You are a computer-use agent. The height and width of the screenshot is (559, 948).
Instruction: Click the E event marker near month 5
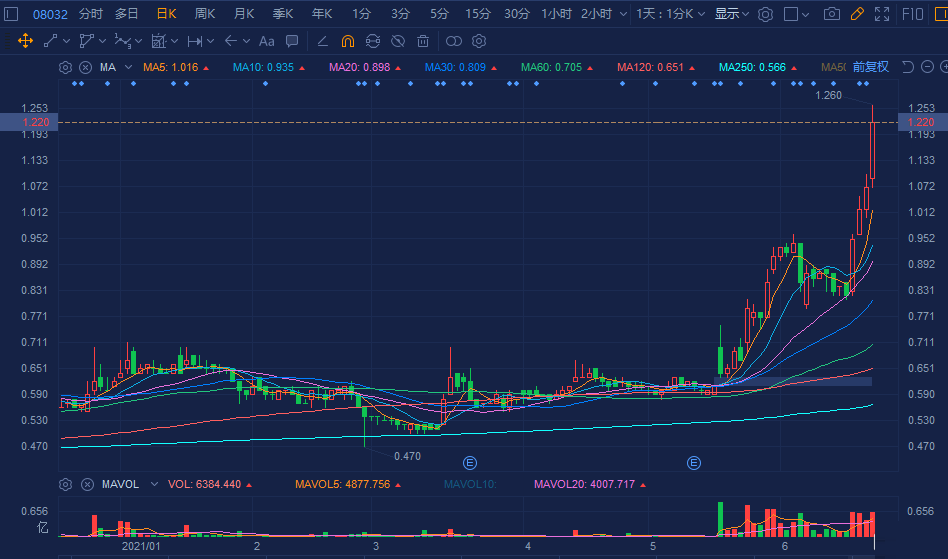click(693, 463)
